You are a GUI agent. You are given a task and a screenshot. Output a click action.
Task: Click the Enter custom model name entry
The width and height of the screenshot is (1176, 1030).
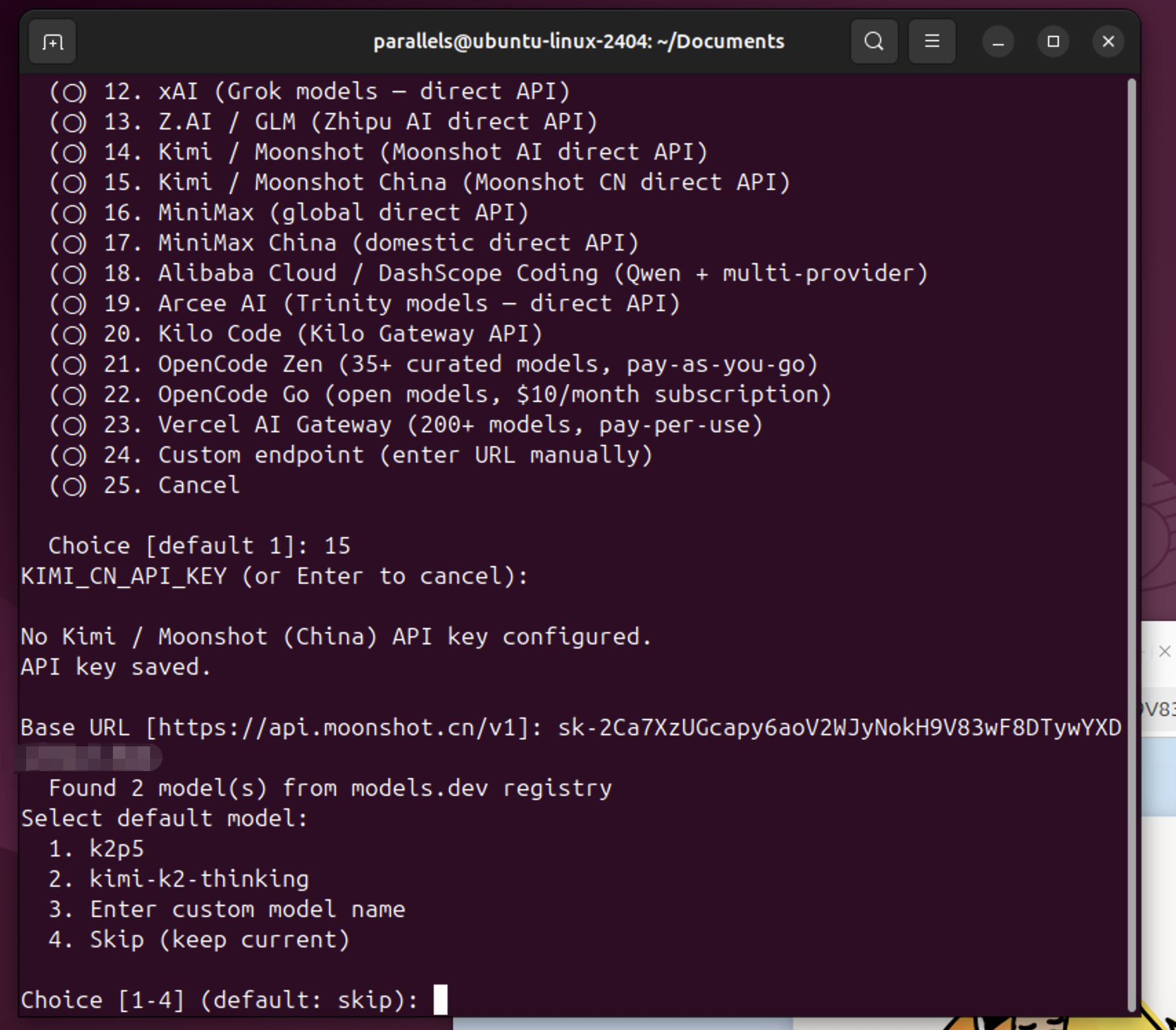(x=246, y=910)
